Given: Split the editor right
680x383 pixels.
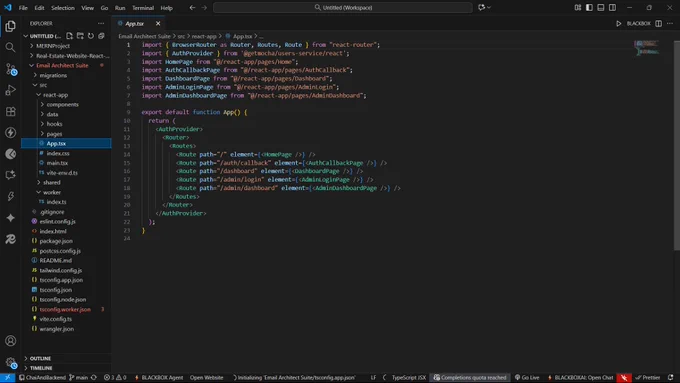Looking at the screenshot, I should (658, 23).
